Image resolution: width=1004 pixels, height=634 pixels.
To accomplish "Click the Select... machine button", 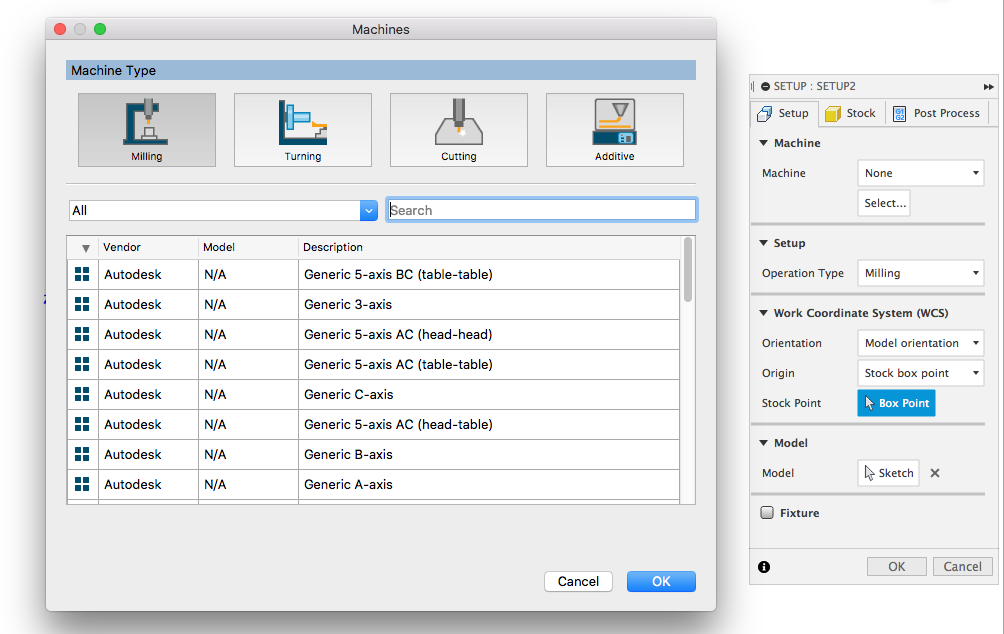I will pyautogui.click(x=884, y=203).
